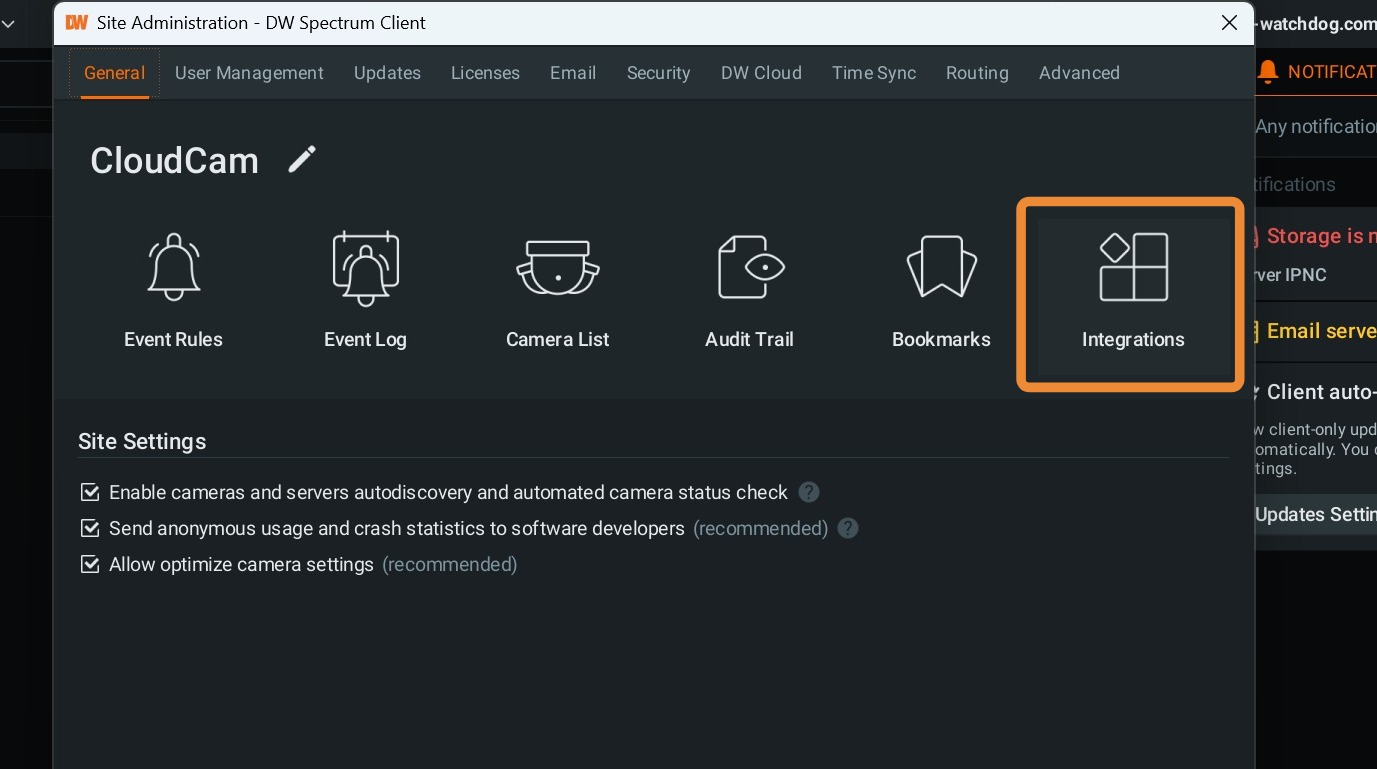Open the Audit Trail icon

coord(750,268)
